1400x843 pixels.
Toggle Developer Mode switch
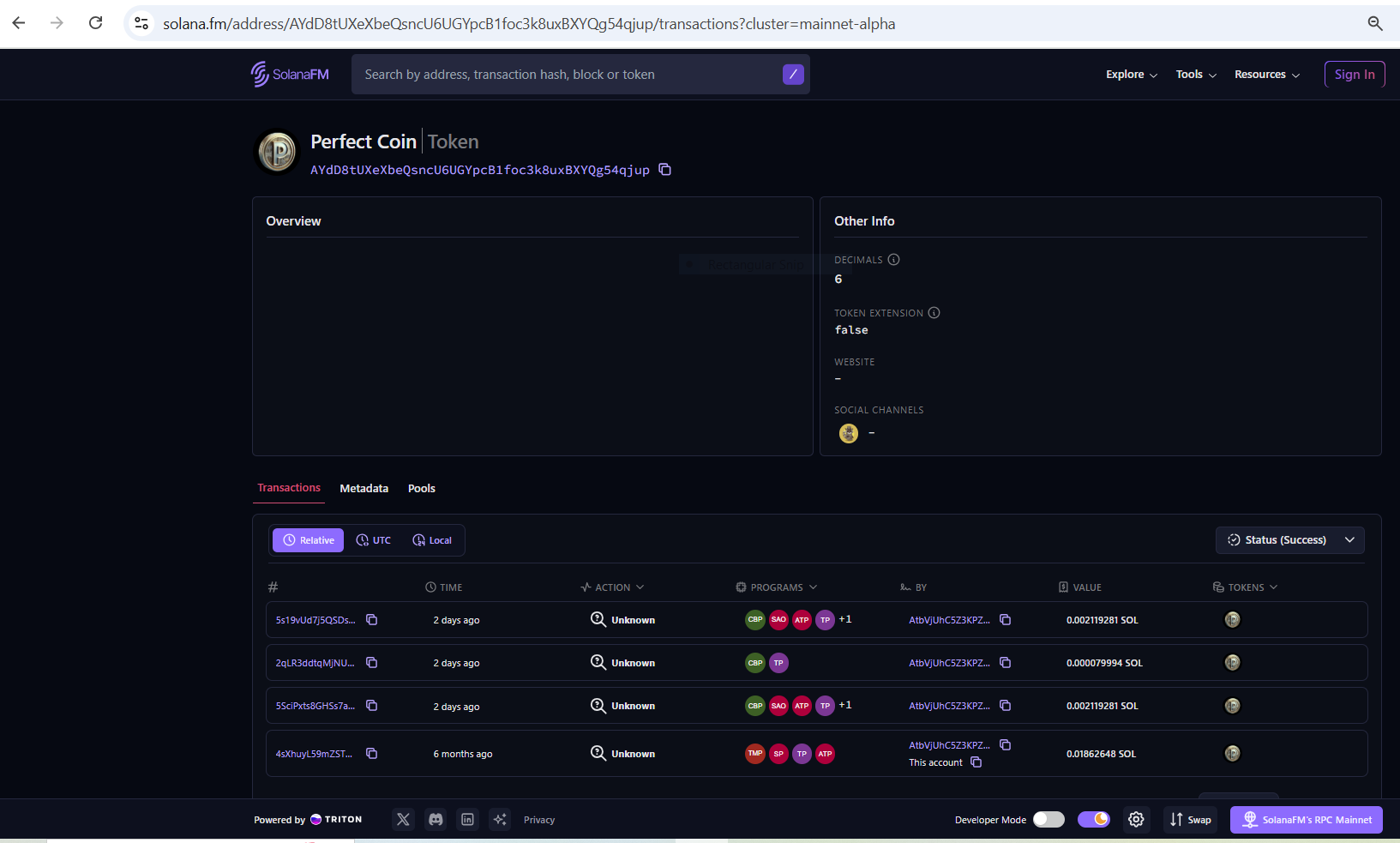1048,820
